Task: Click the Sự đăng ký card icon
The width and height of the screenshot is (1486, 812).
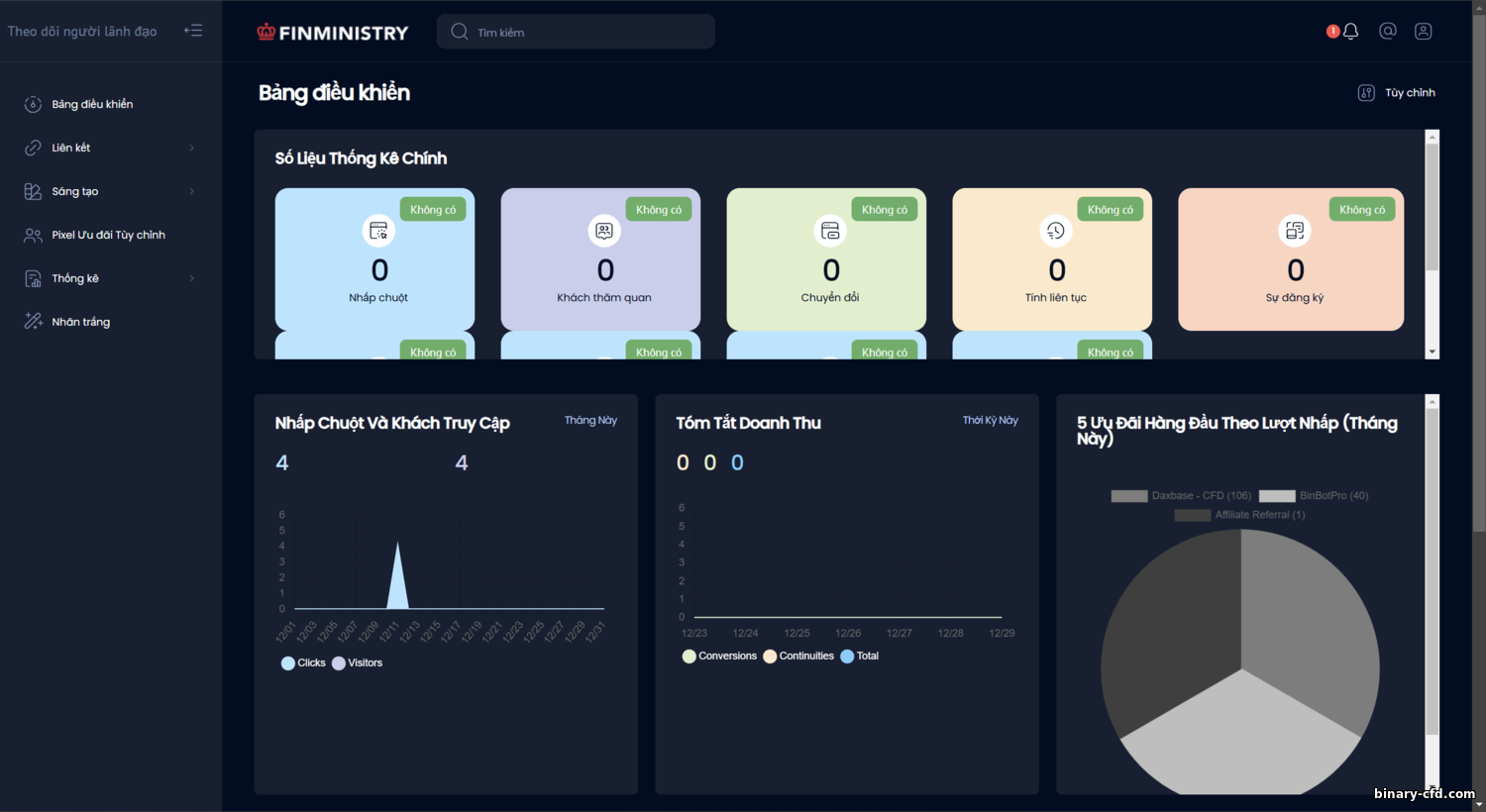Action: pyautogui.click(x=1295, y=231)
